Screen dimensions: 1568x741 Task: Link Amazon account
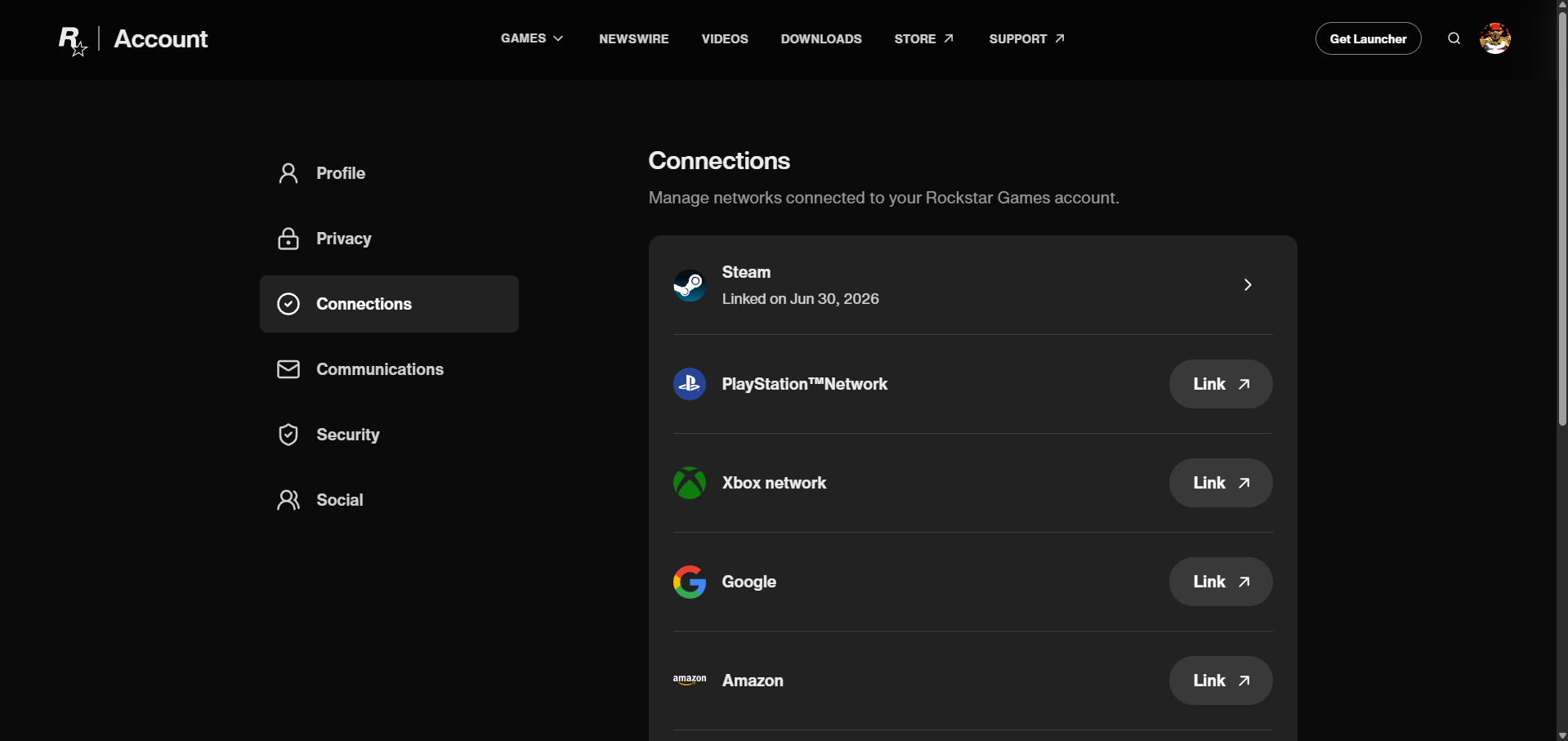coord(1221,681)
